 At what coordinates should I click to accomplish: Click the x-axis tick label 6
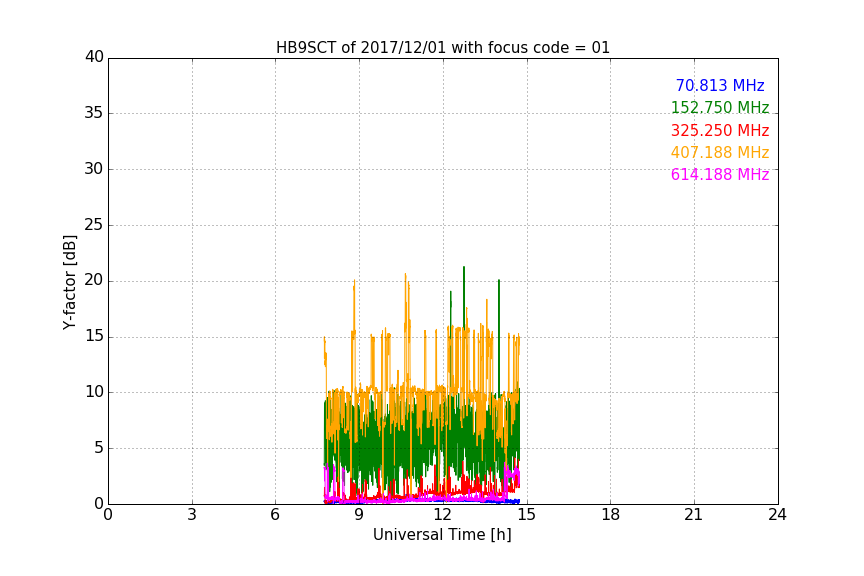pos(275,515)
